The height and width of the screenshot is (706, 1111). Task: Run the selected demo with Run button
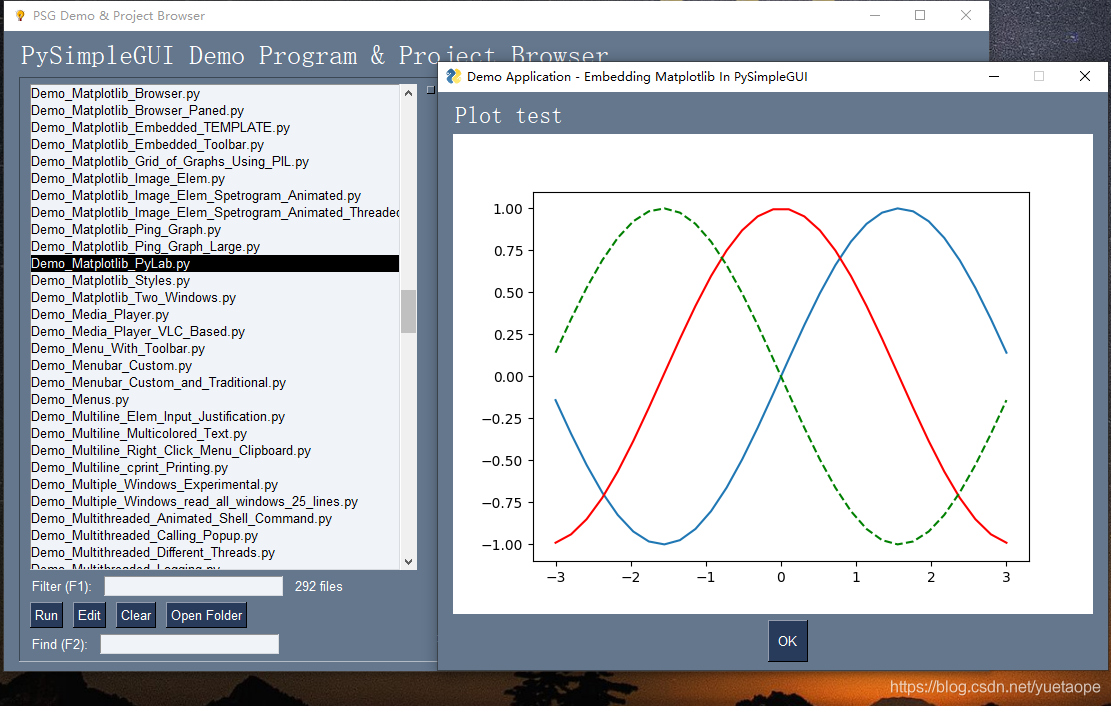[x=46, y=615]
